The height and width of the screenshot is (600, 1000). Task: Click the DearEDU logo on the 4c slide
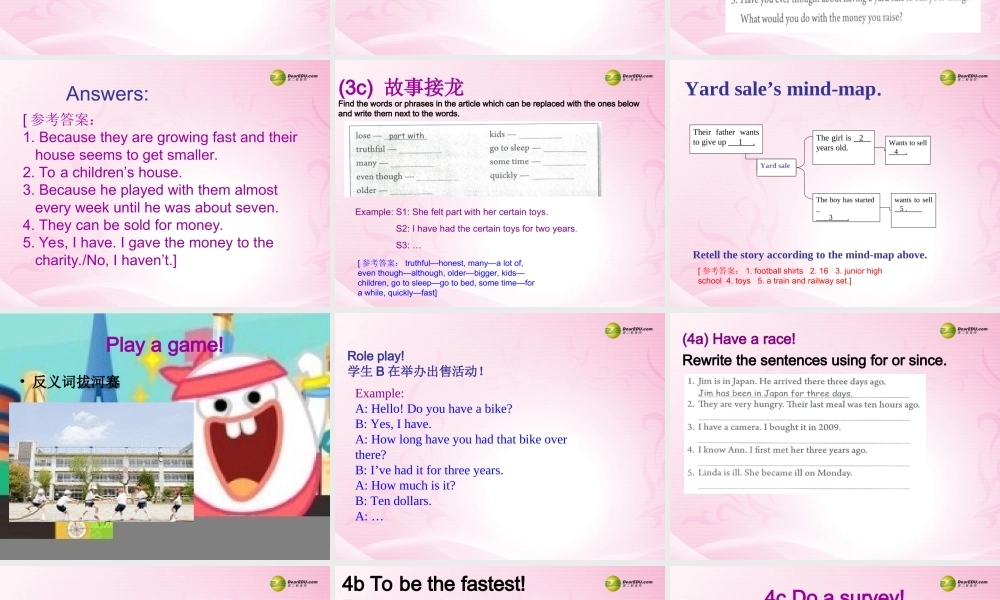948,583
